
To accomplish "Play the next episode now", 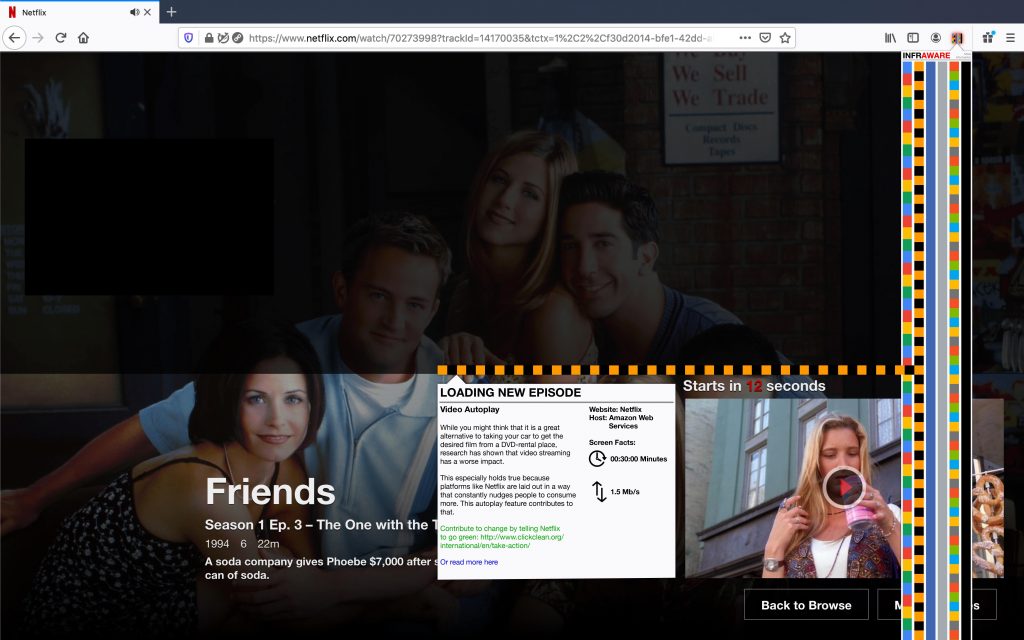I will pyautogui.click(x=844, y=487).
